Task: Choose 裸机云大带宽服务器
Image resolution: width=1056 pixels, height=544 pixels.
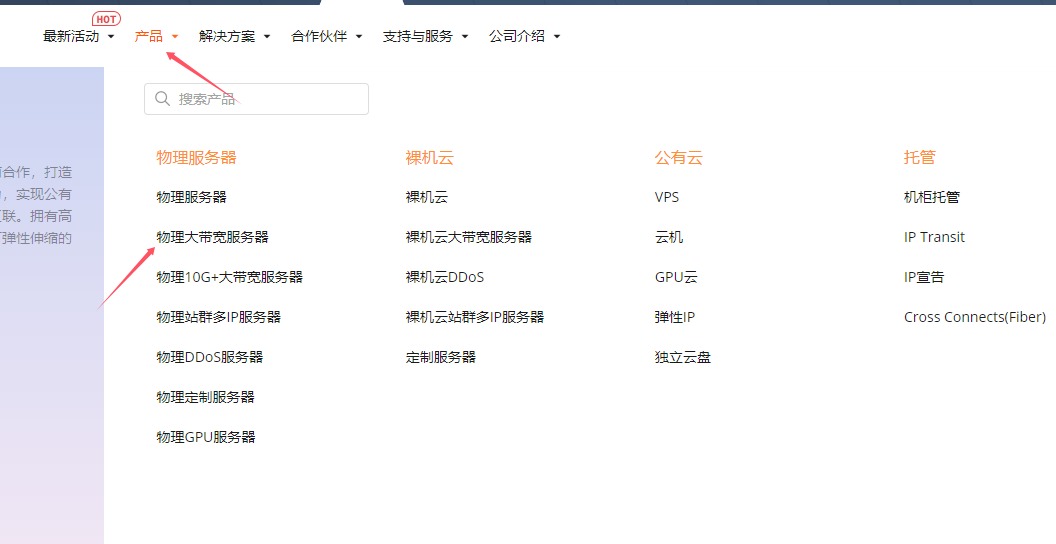Action: [468, 237]
